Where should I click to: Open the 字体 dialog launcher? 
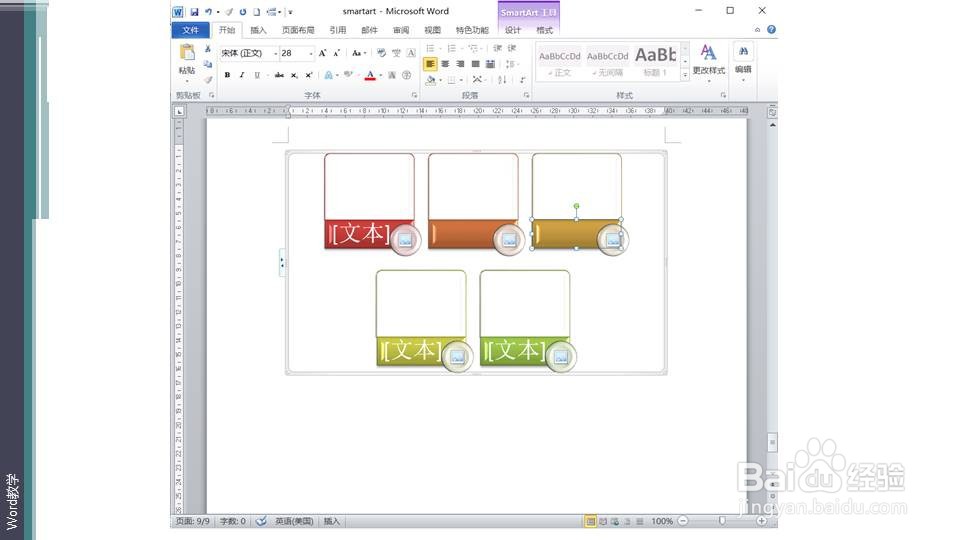tap(414, 96)
